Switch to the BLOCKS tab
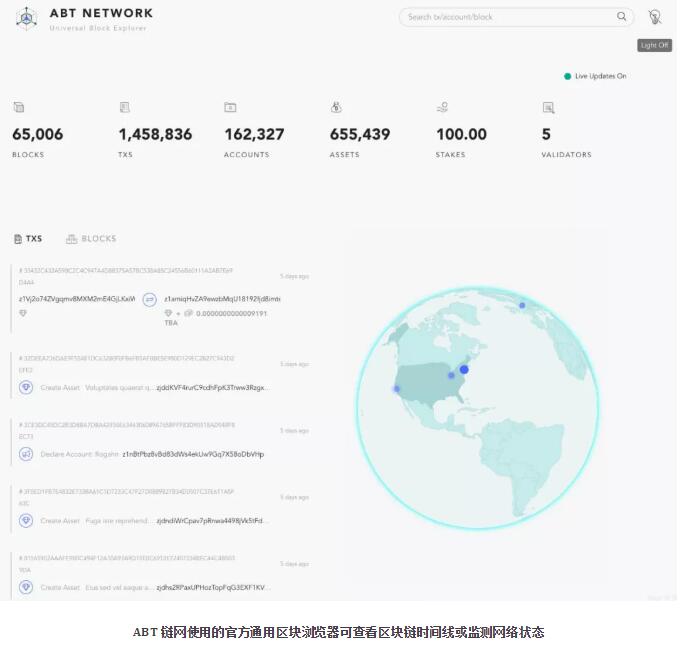Screen dimensions: 680x646 tap(91, 239)
